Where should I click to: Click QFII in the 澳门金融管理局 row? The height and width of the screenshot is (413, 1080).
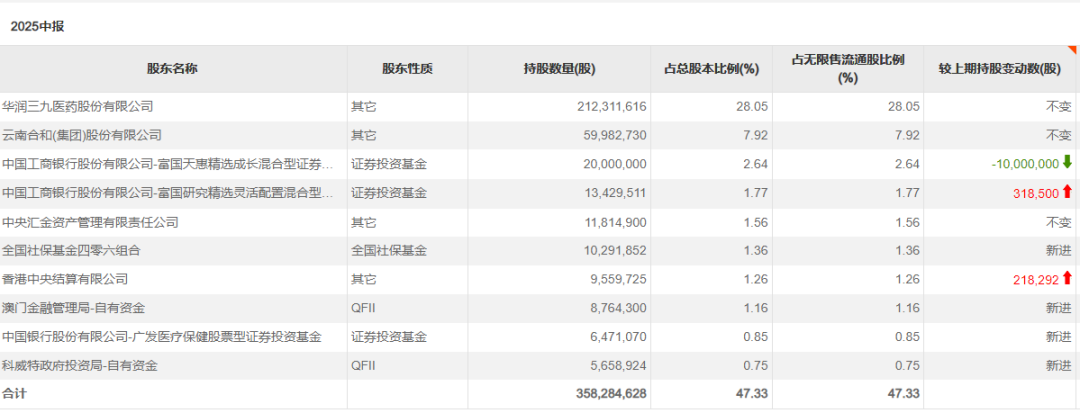[363, 308]
